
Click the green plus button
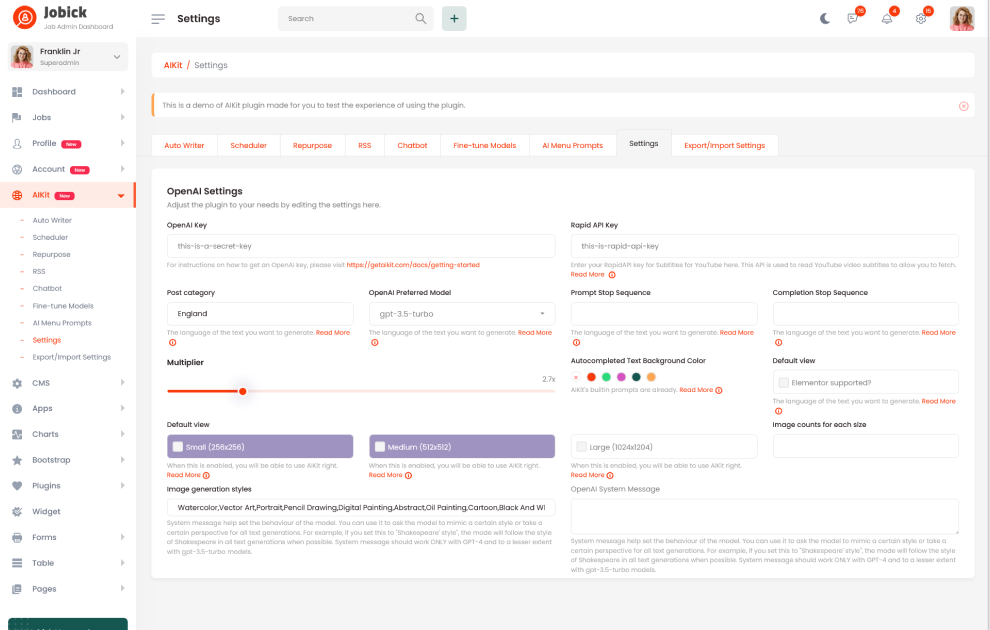pyautogui.click(x=454, y=18)
